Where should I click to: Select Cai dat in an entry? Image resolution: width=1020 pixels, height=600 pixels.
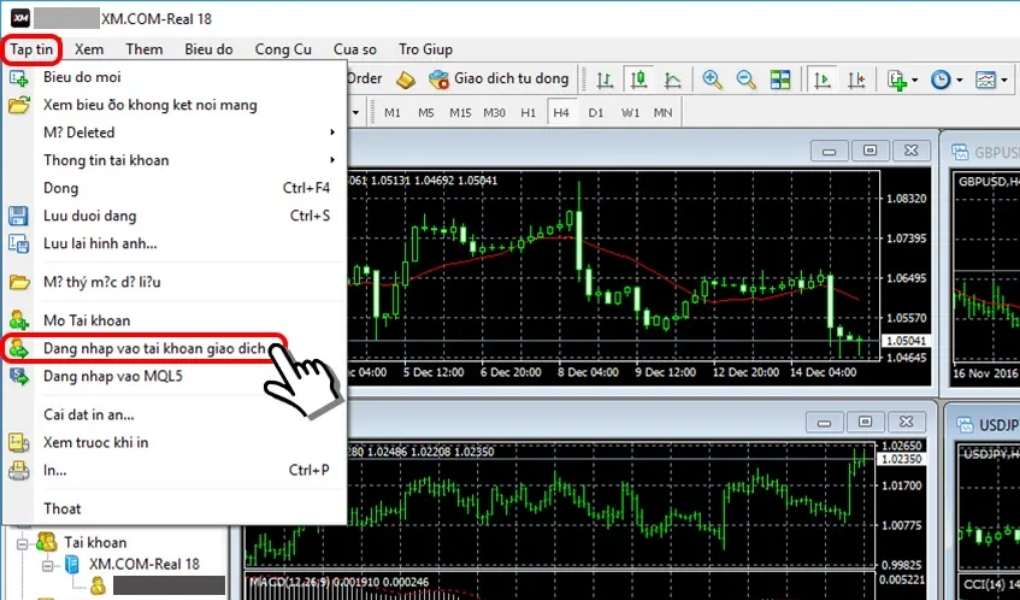[x=174, y=415]
